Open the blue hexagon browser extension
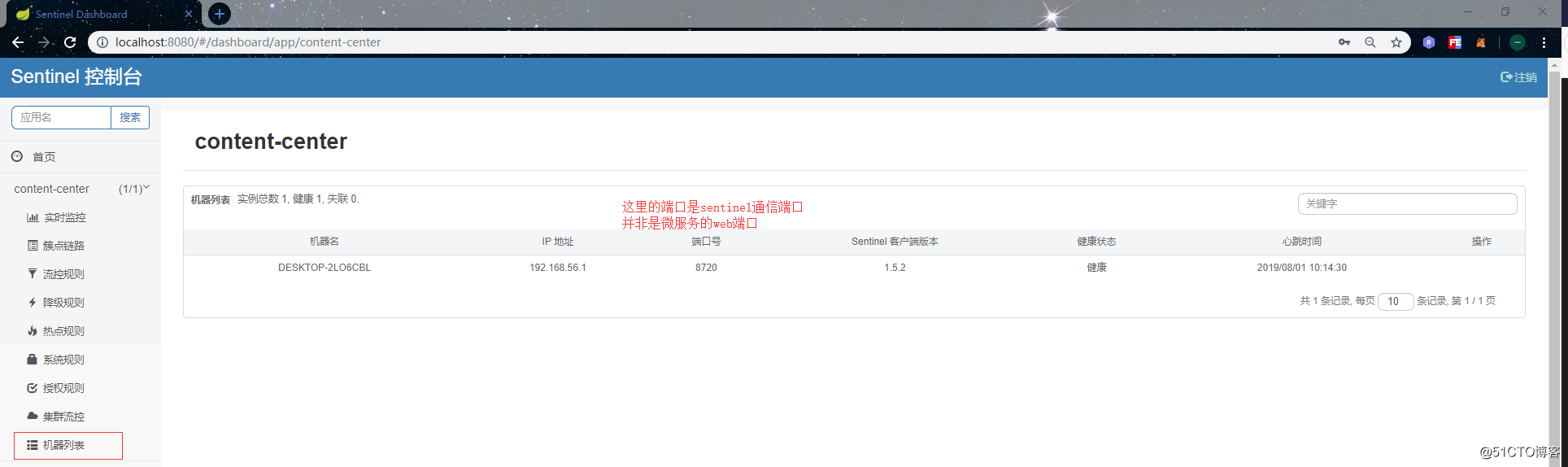The width and height of the screenshot is (1568, 467). point(1429,42)
